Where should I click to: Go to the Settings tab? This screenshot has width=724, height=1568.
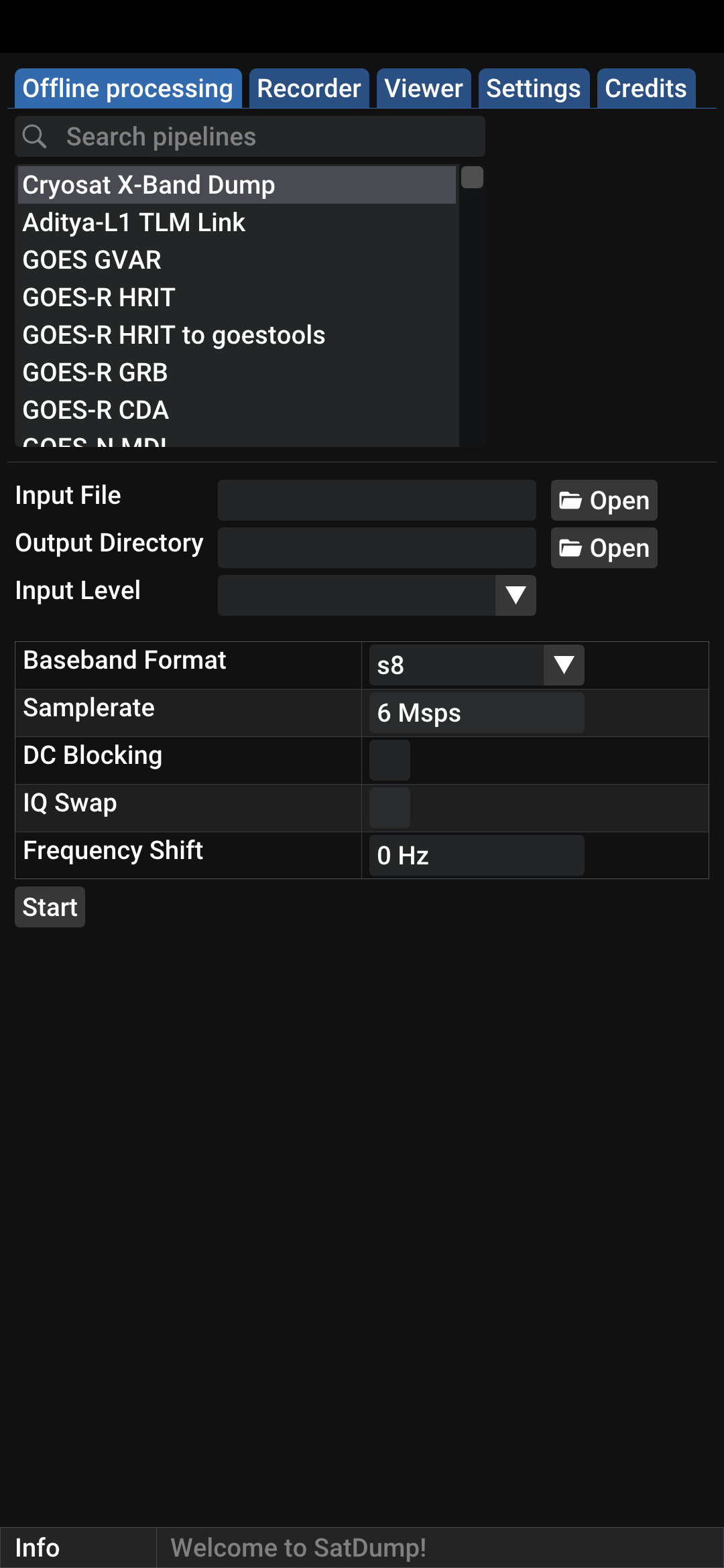[x=534, y=88]
